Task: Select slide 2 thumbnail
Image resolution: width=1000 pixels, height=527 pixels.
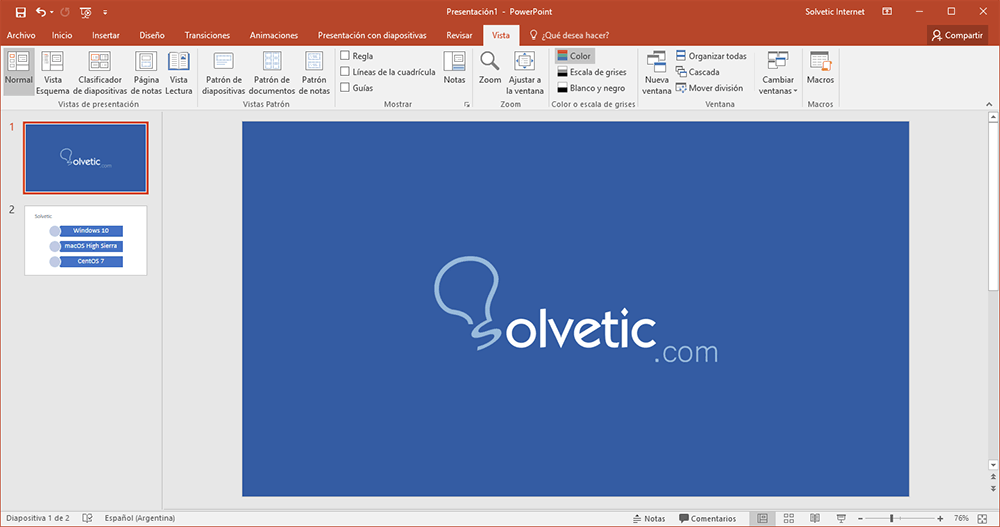Action: [x=85, y=240]
